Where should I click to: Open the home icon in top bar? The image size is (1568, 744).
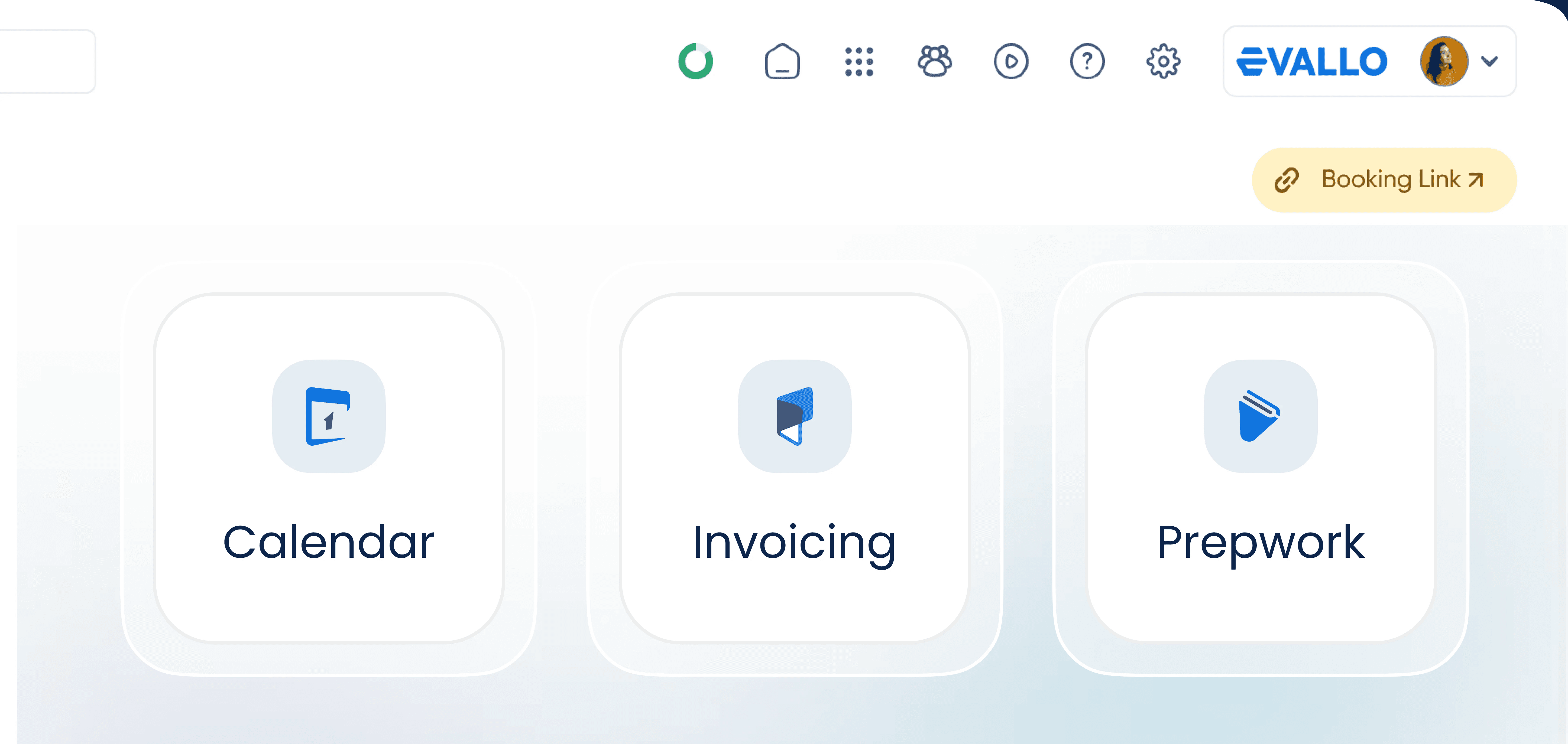tap(782, 61)
